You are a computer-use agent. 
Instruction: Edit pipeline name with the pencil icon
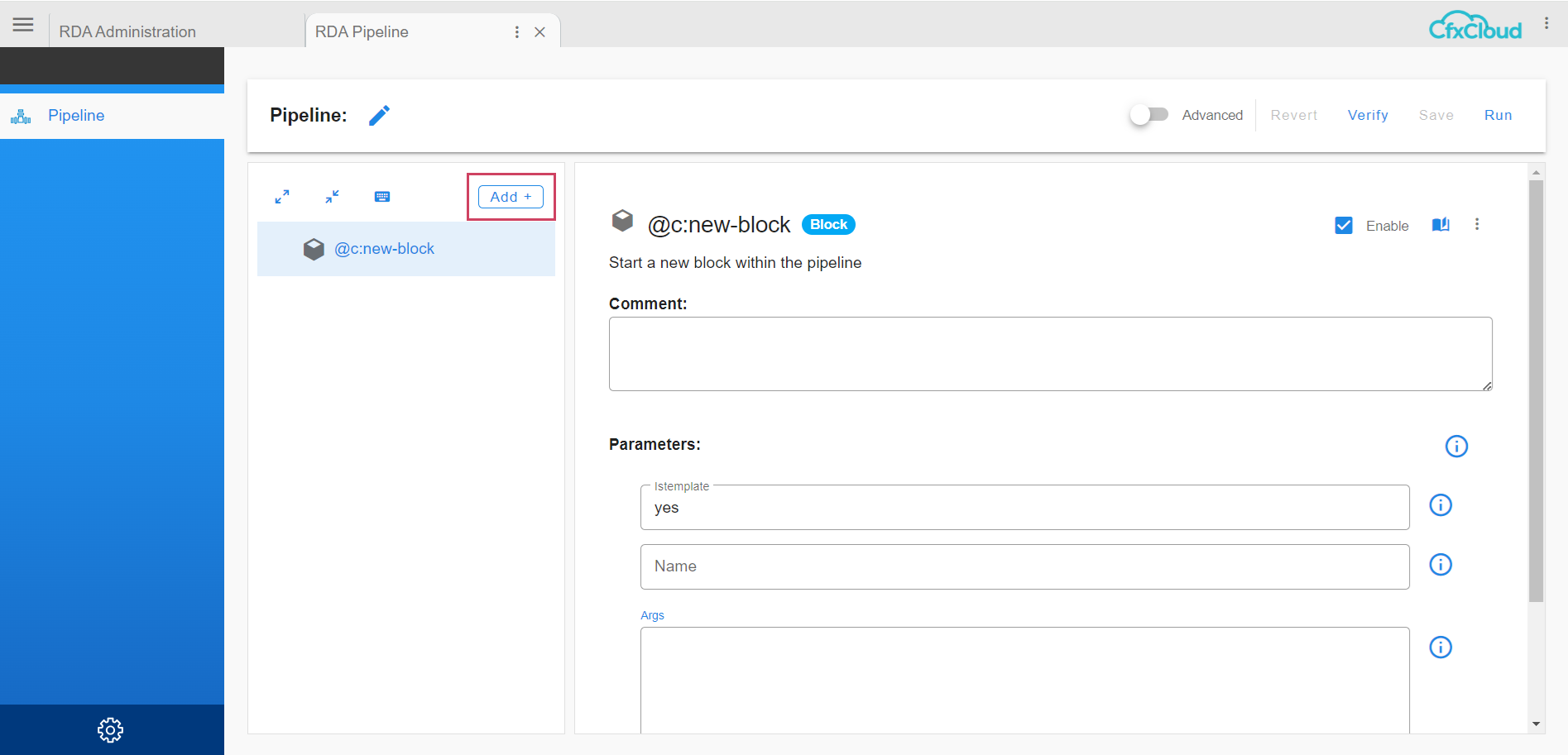pyautogui.click(x=379, y=115)
